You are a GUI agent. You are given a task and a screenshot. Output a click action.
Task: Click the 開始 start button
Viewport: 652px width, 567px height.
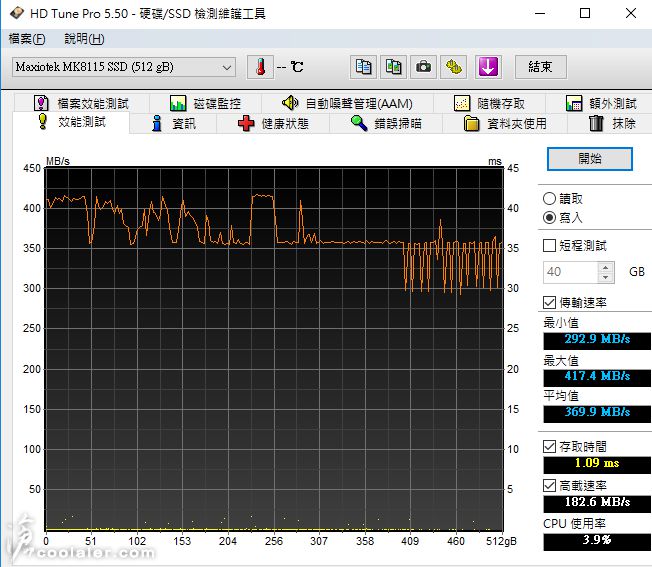(590, 158)
